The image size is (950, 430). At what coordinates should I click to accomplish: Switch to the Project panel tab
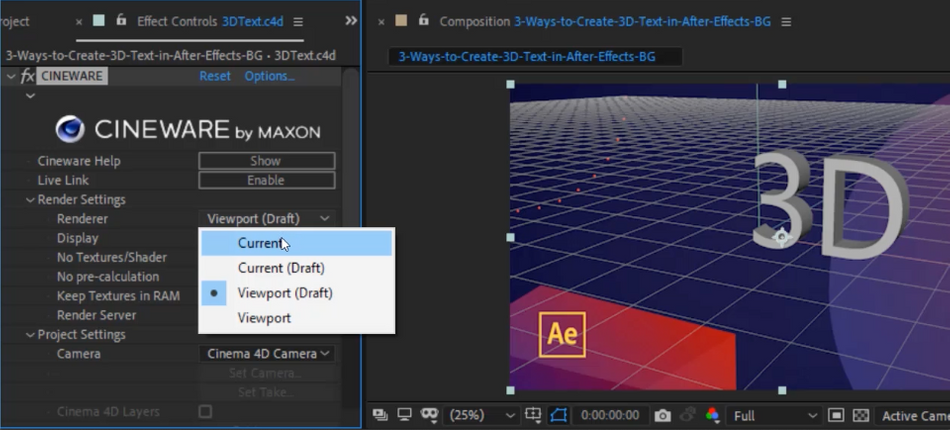coord(15,22)
